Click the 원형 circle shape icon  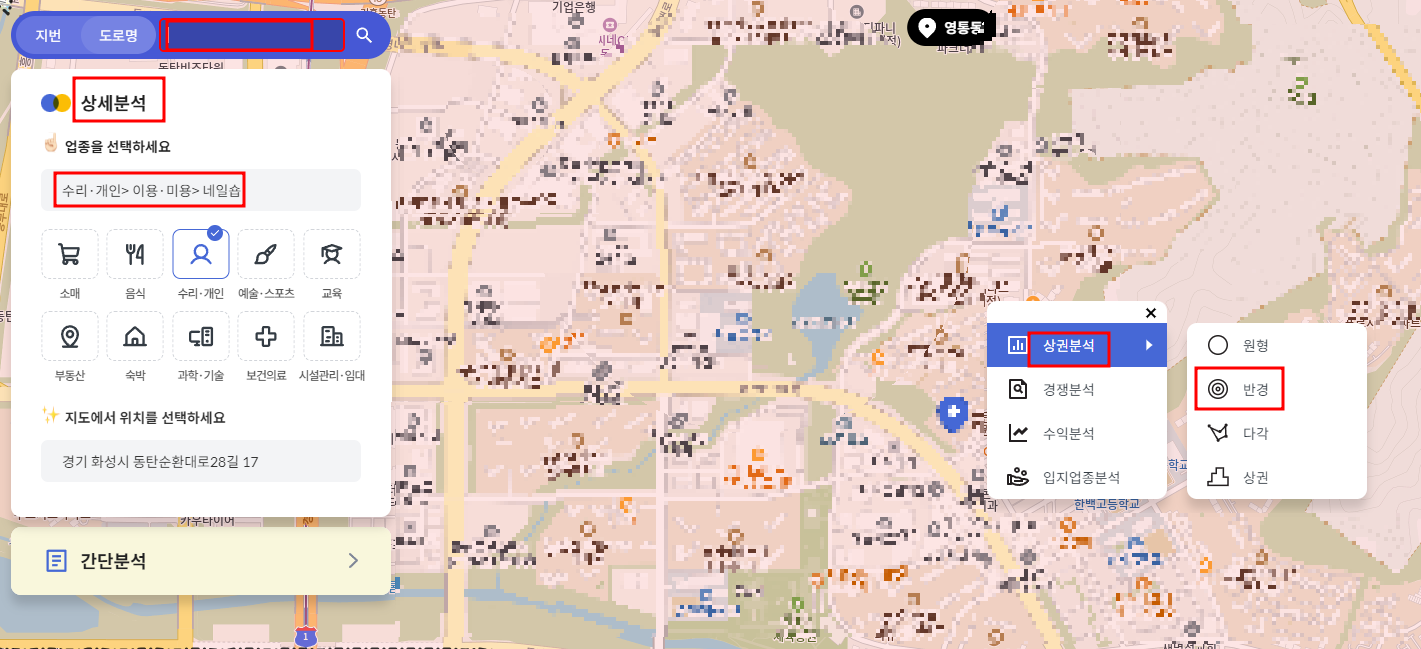tap(1218, 345)
